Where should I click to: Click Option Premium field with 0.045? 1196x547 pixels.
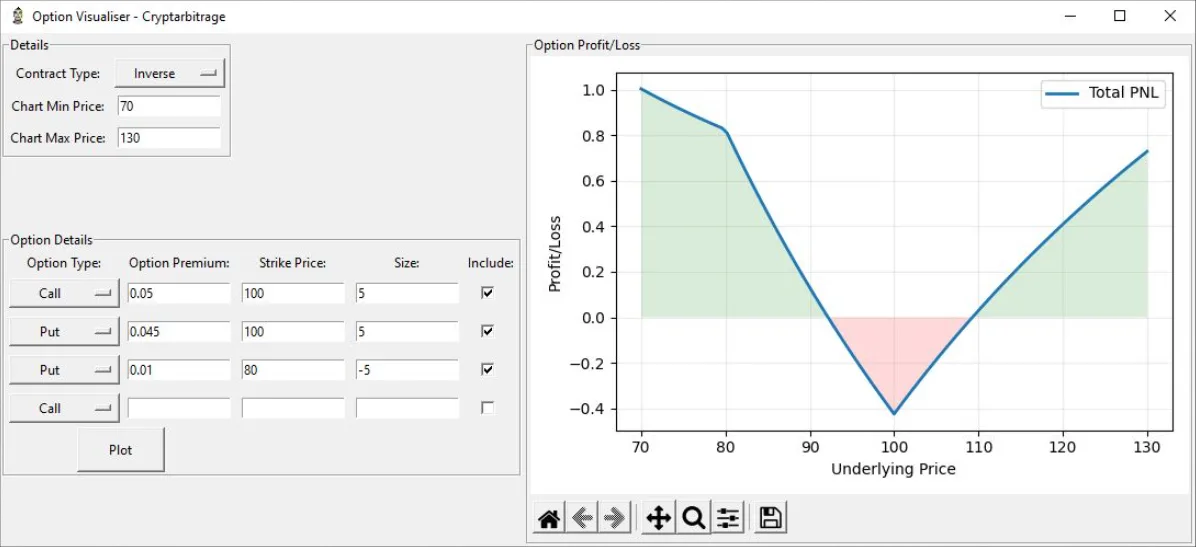(178, 331)
